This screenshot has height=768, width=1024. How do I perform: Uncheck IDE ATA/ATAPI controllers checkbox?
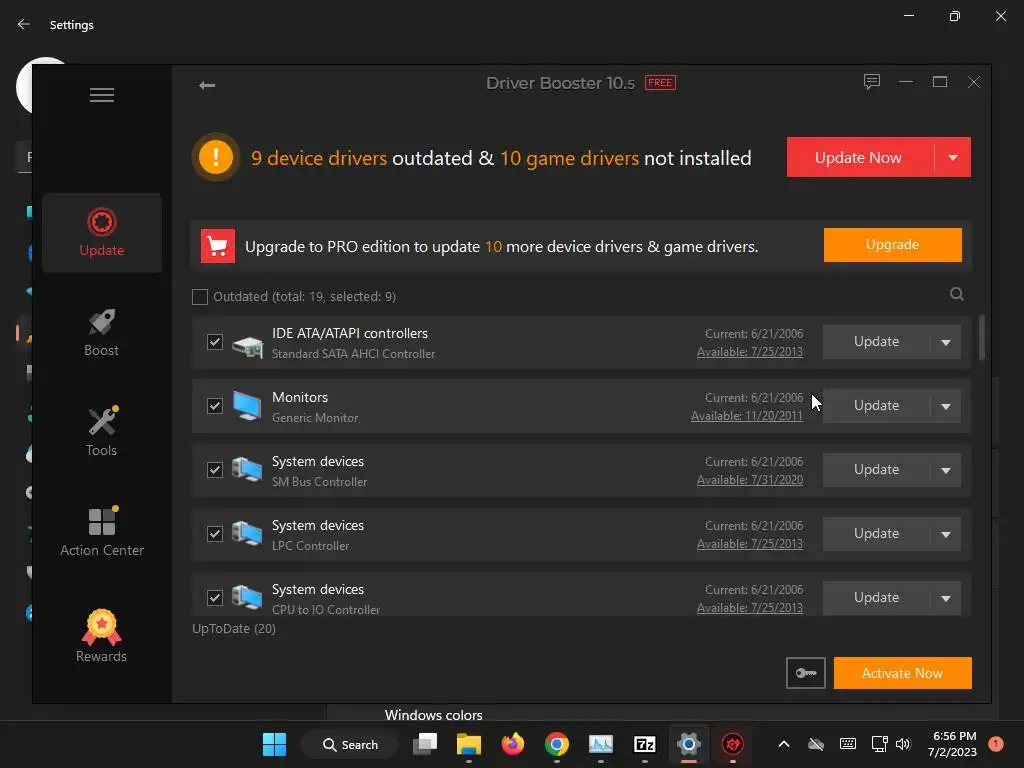pyautogui.click(x=215, y=342)
